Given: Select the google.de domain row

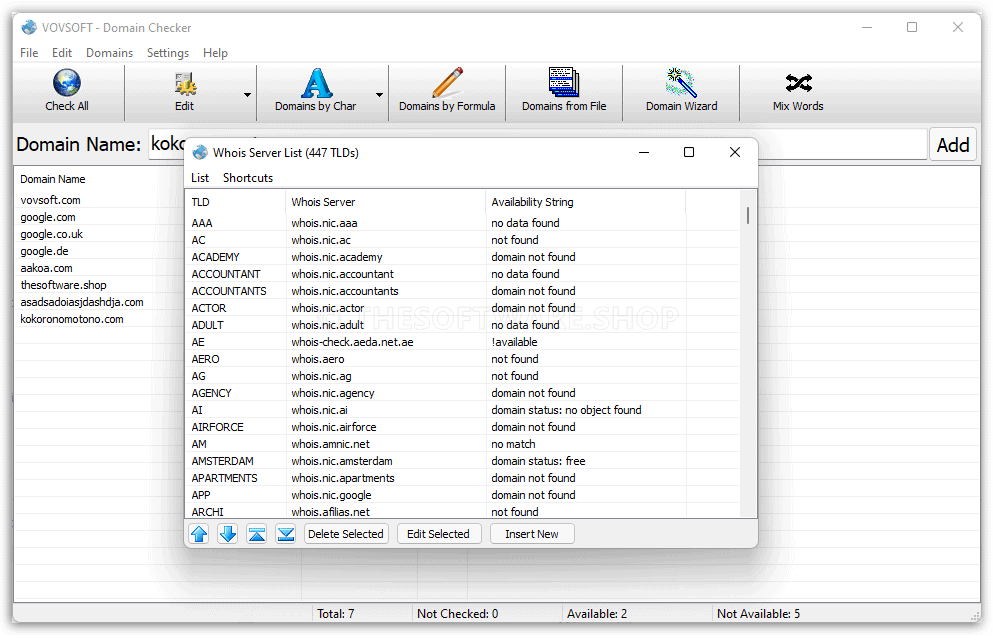Looking at the screenshot, I should (44, 251).
